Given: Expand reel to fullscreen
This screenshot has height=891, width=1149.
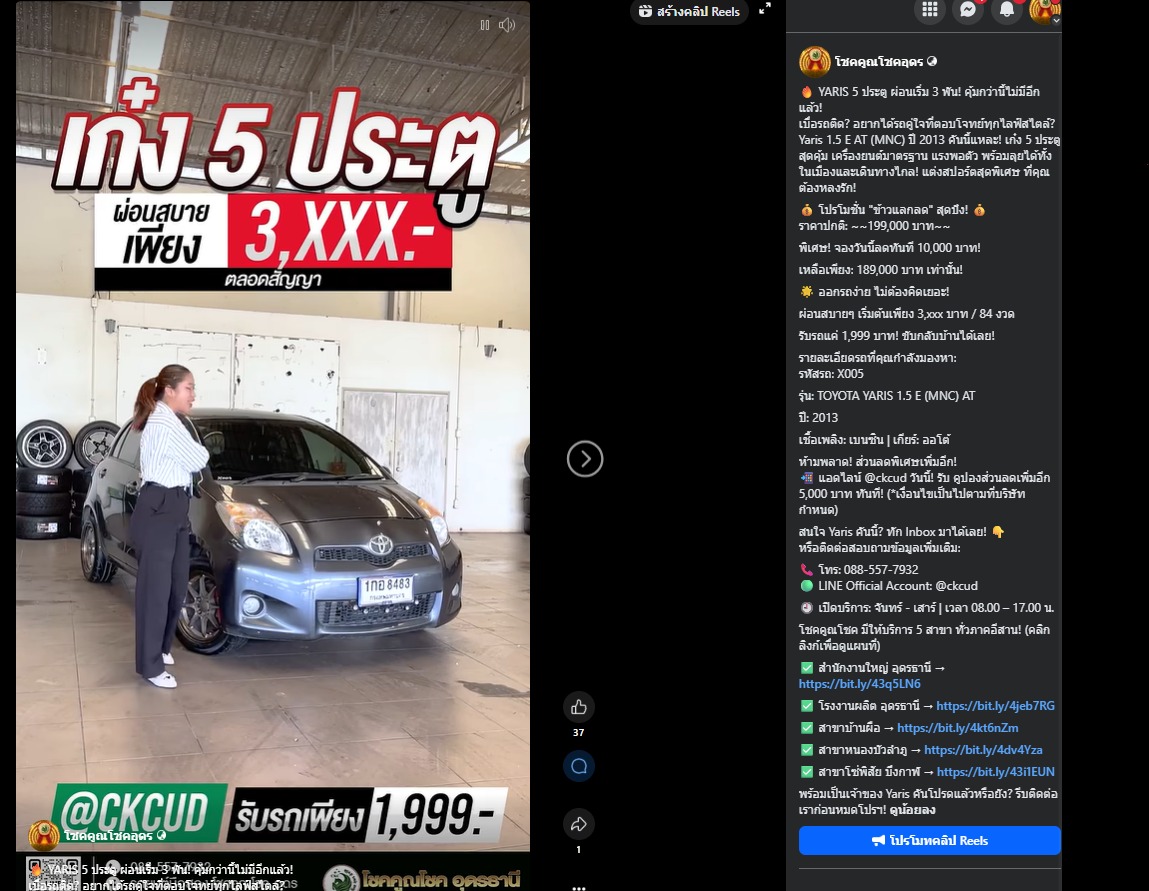Looking at the screenshot, I should pyautogui.click(x=765, y=9).
